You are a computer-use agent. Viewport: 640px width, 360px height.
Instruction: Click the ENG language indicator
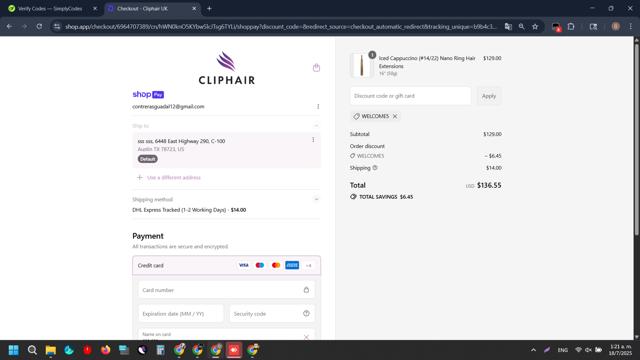[562, 350]
